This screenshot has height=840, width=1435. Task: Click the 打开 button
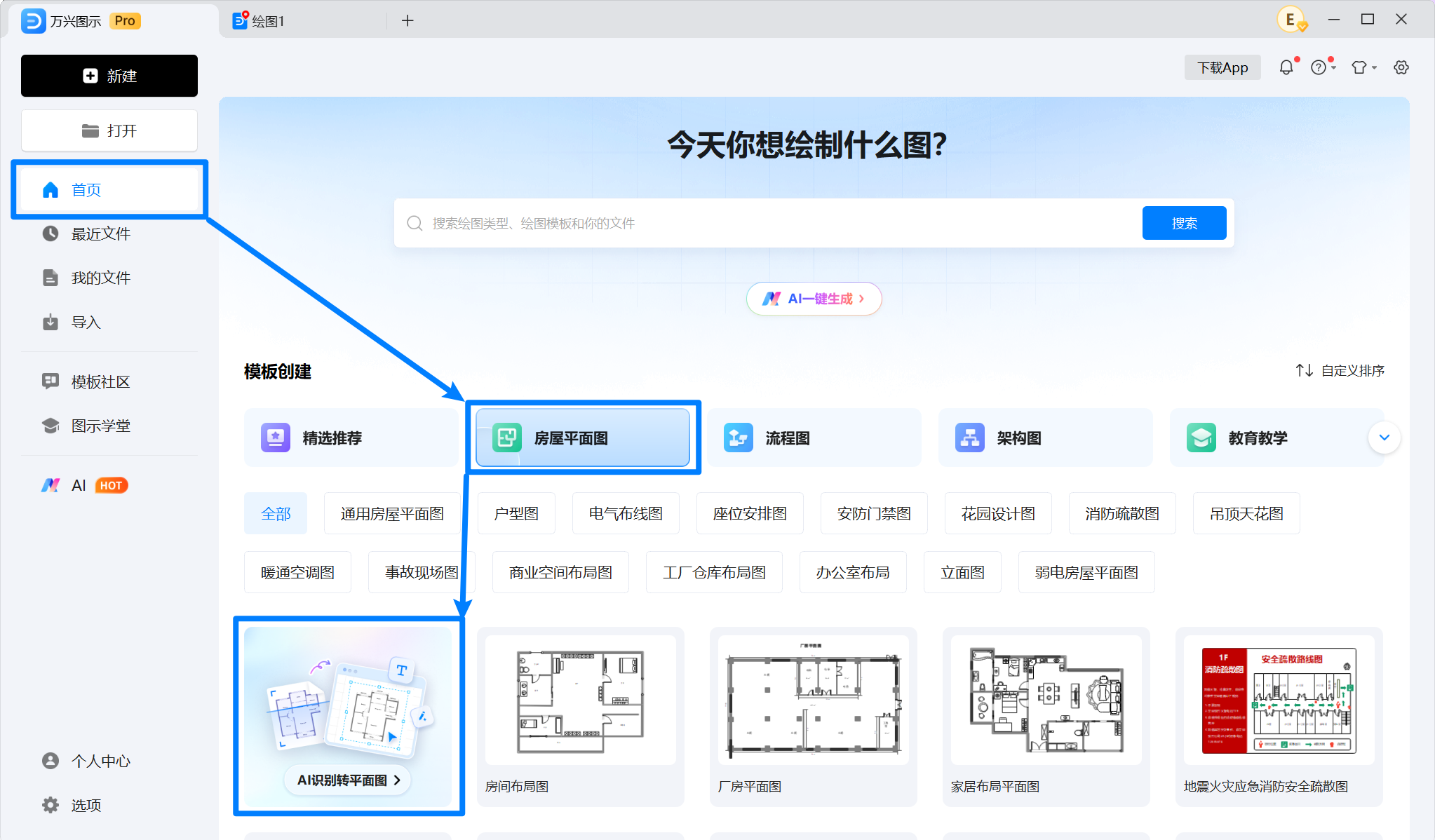click(109, 130)
